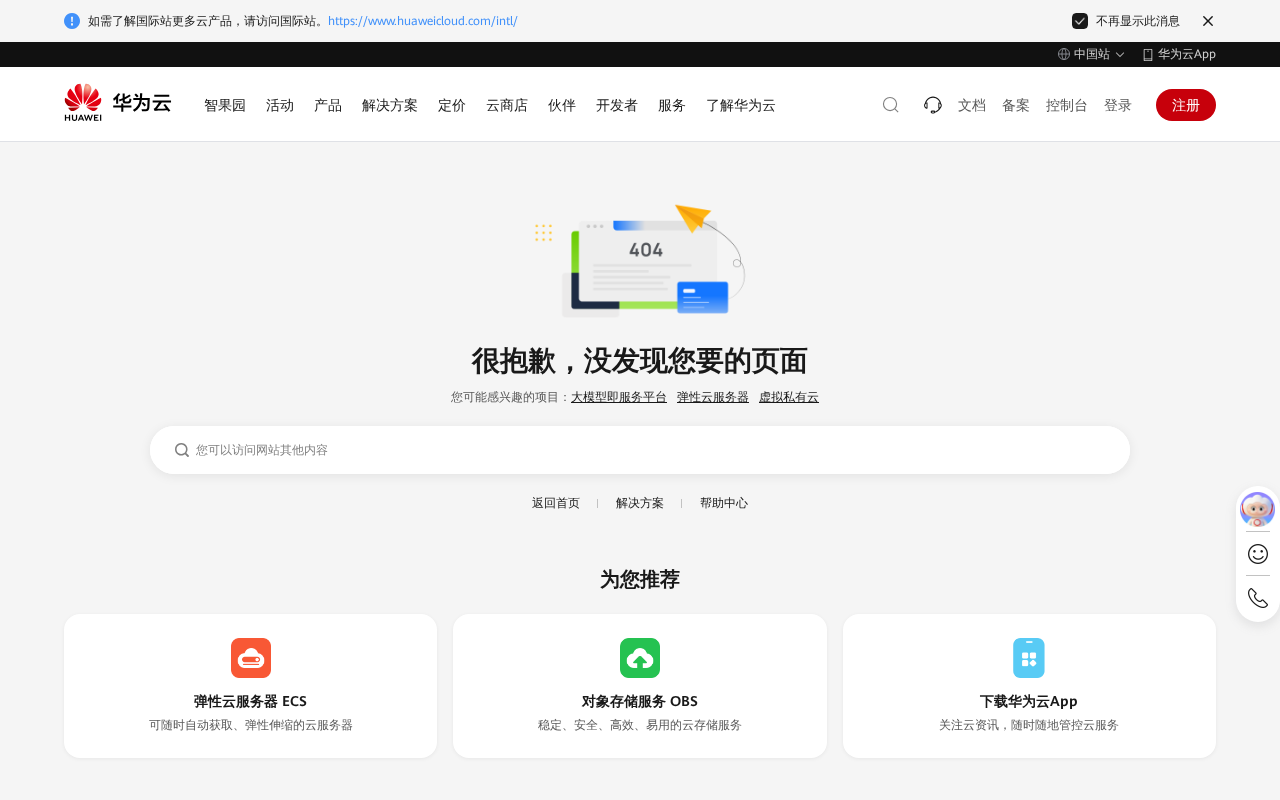Open the huaweicloud.com/intl link

[423, 21]
